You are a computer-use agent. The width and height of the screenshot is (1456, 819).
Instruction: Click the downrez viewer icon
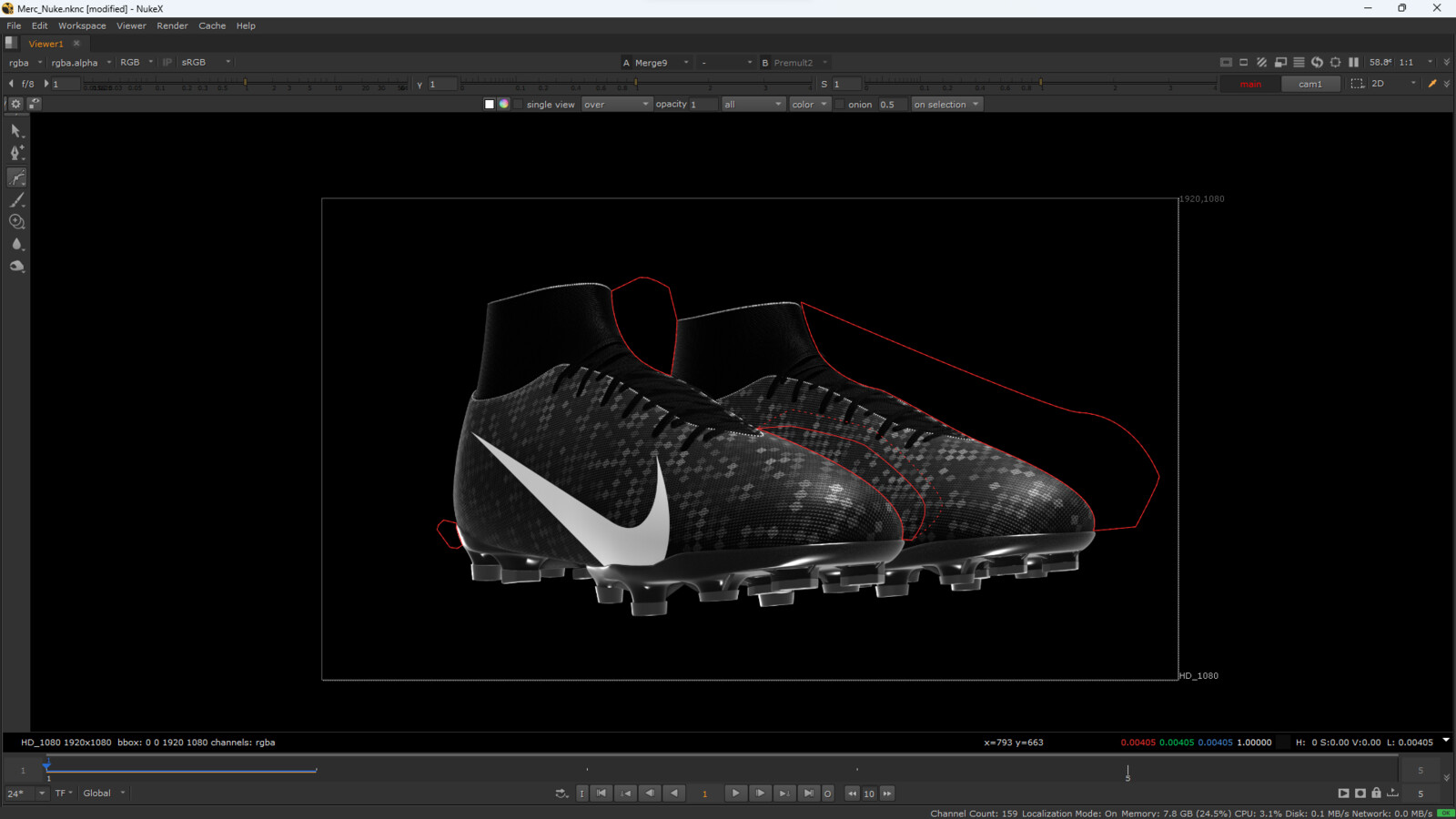(x=1280, y=62)
